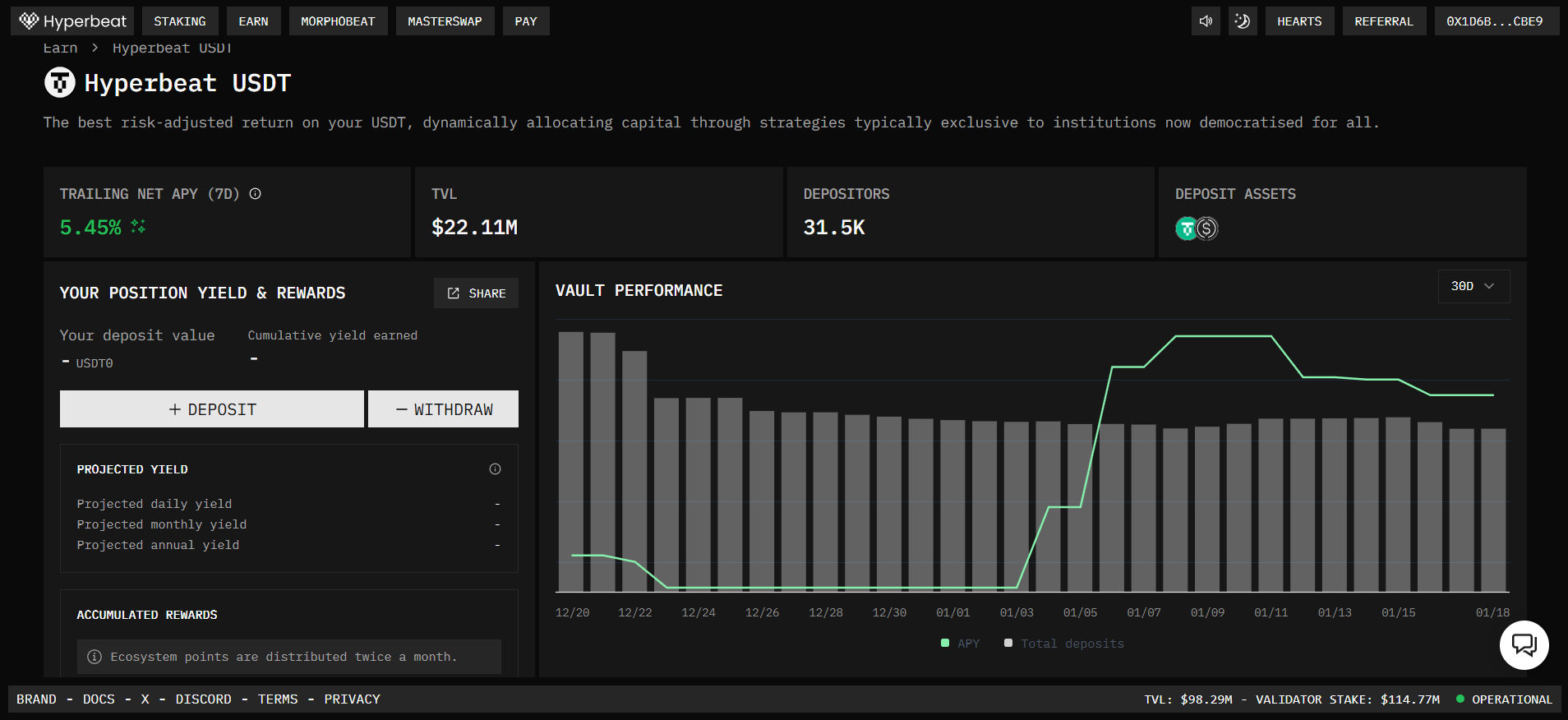1568x720 pixels.
Task: Click the green Operational status indicator
Action: coord(1504,699)
